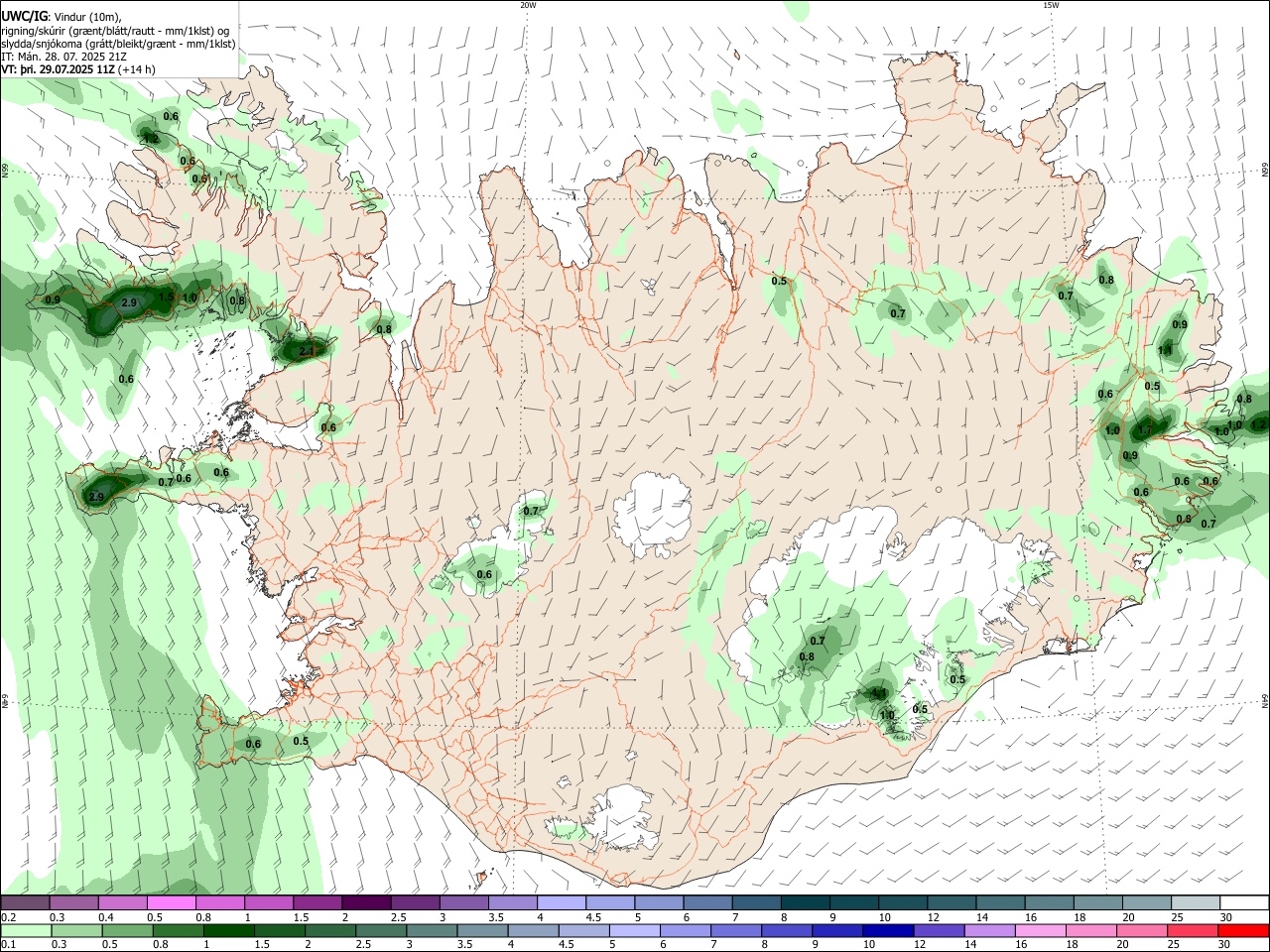The width and height of the screenshot is (1270, 952).
Task: Click the "0.1" label in bottom legend row
Action: pos(8,945)
